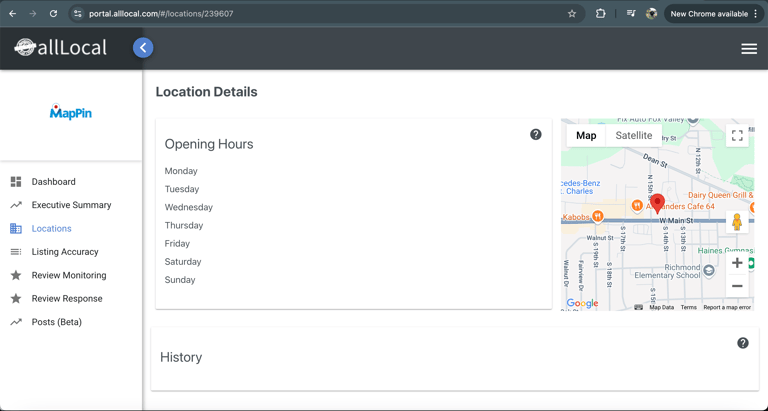Click the Posts (Beta) trend icon

(16, 322)
